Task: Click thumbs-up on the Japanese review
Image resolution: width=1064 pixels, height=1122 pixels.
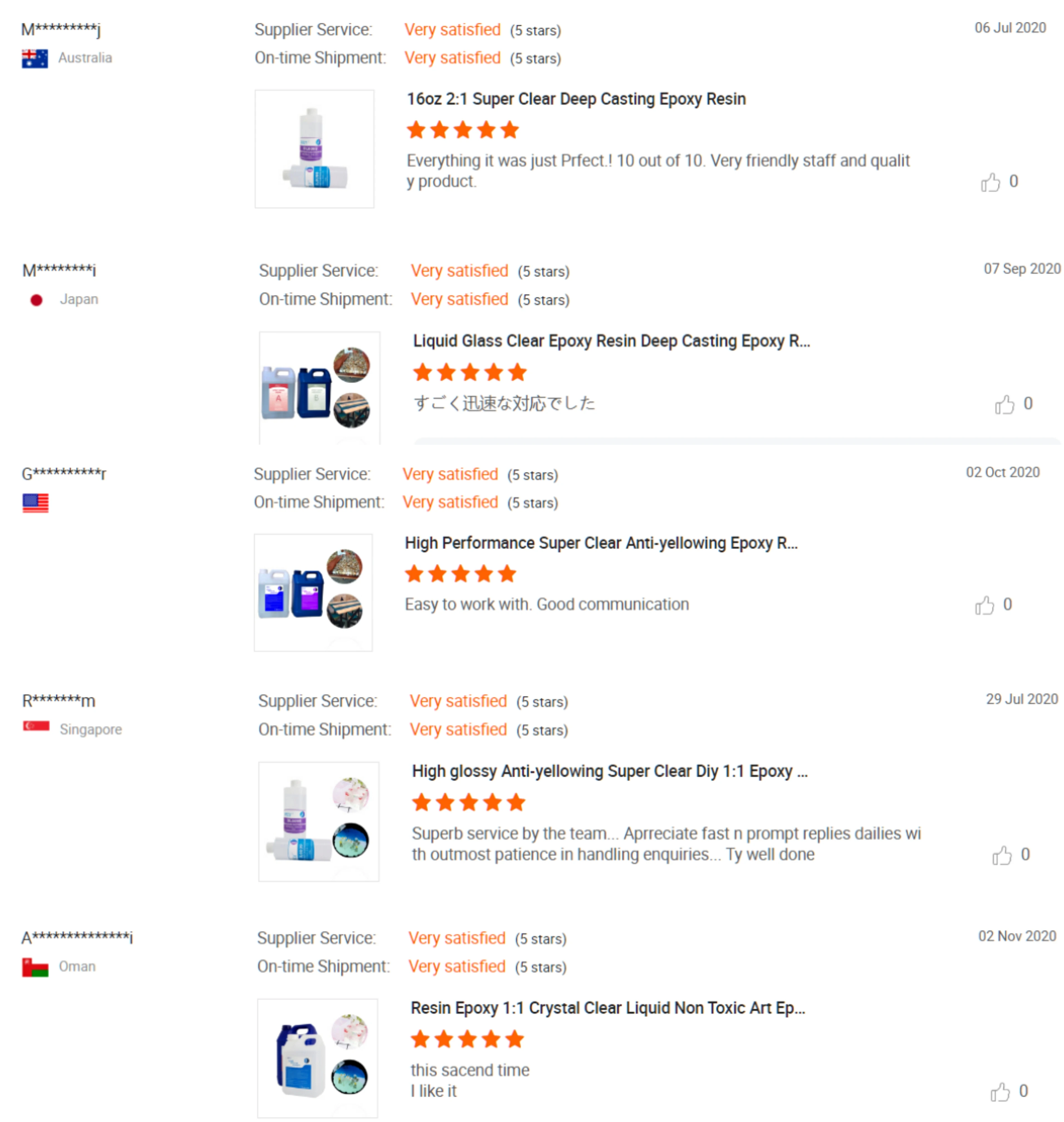Action: pos(1004,405)
